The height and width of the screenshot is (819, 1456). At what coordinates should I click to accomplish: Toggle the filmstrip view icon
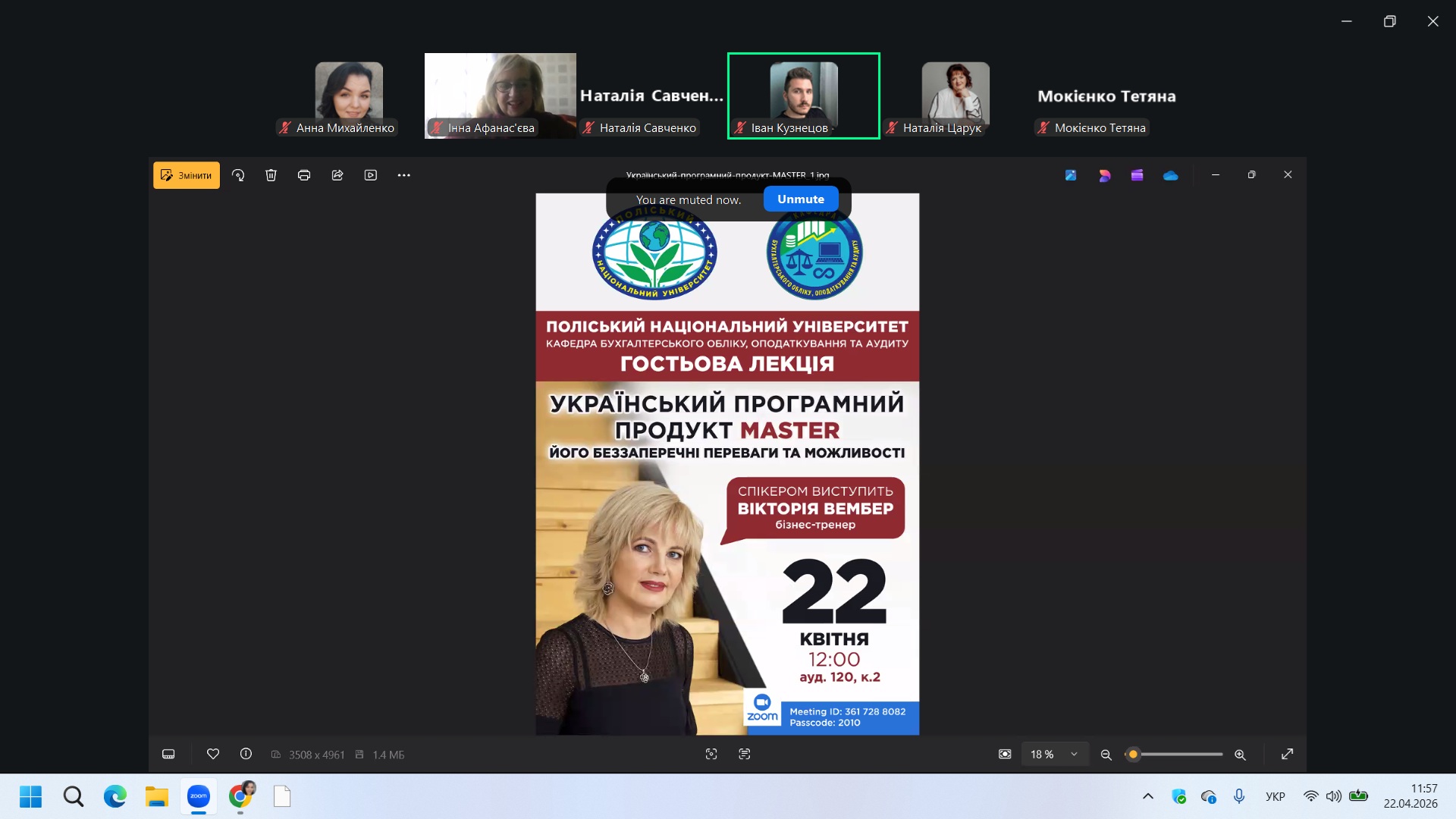168,754
